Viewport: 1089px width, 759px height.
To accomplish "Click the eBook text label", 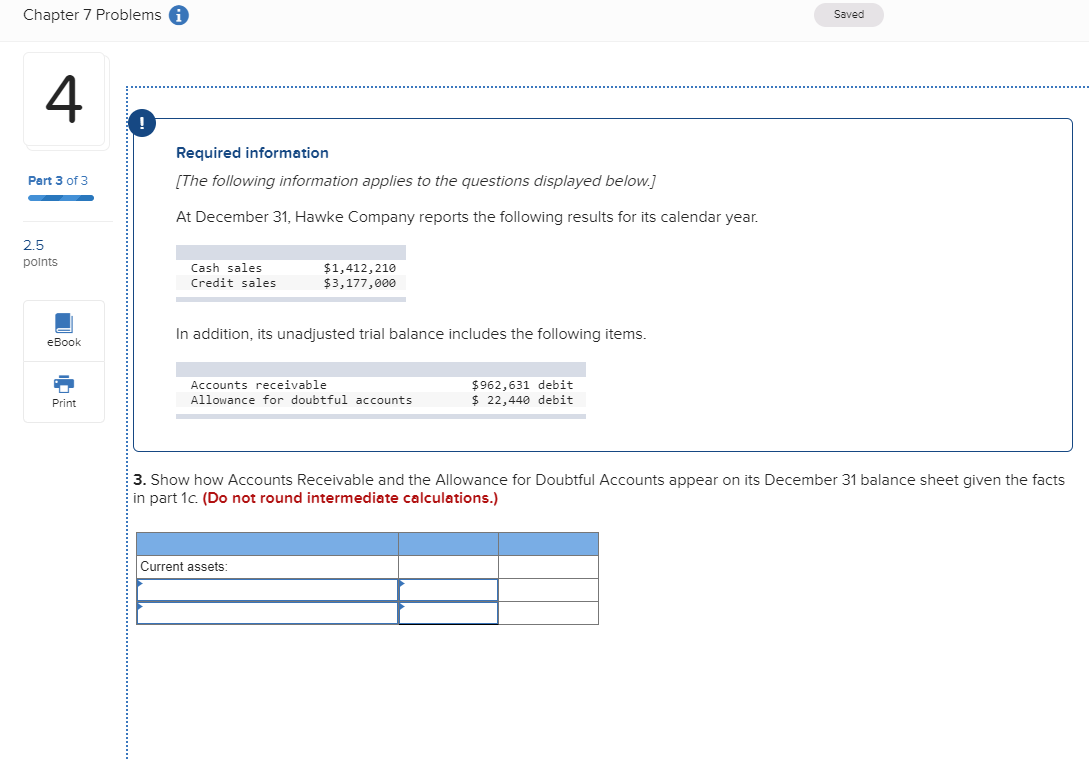I will coord(63,342).
